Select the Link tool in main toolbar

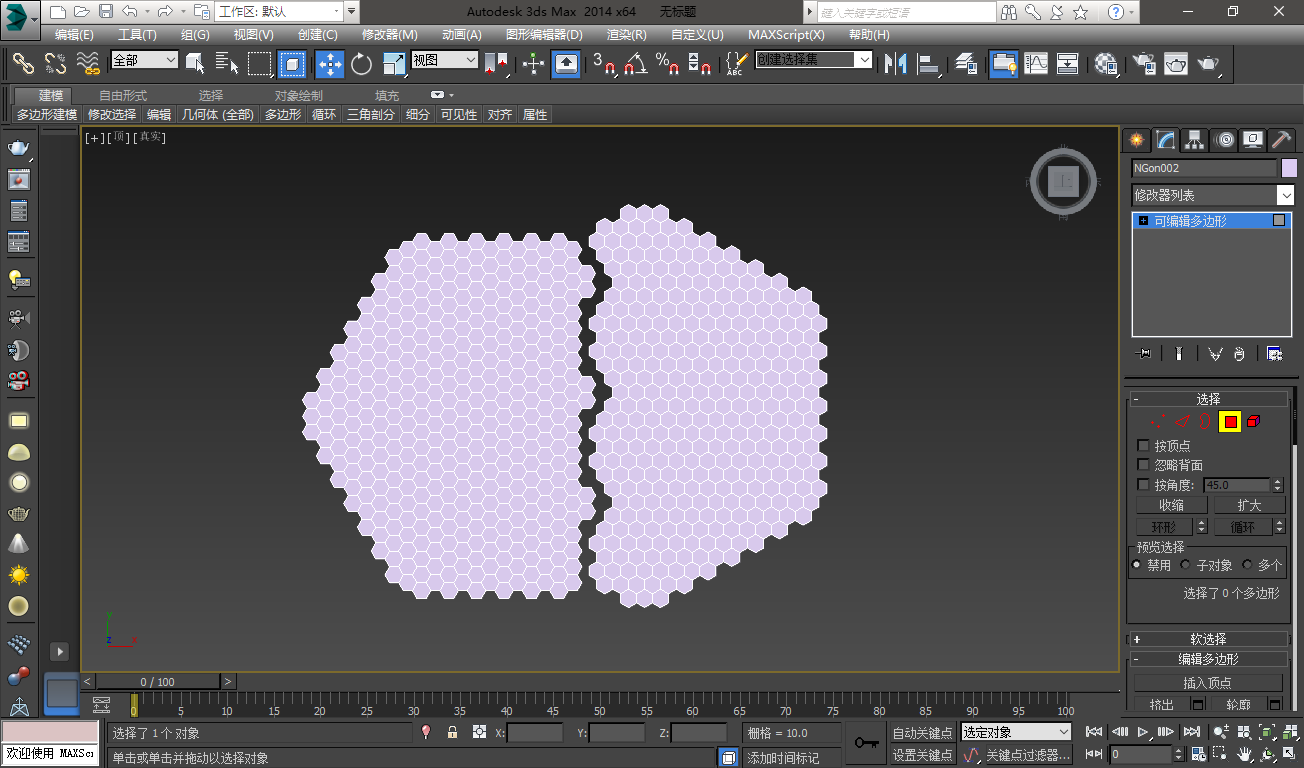pos(23,63)
